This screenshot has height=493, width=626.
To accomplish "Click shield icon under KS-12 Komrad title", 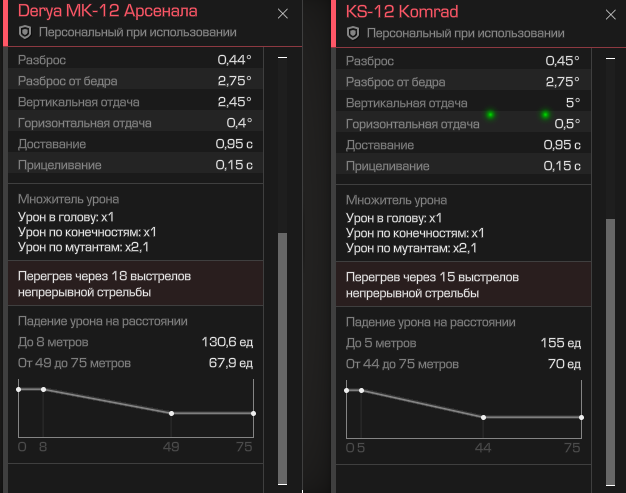I will (353, 33).
